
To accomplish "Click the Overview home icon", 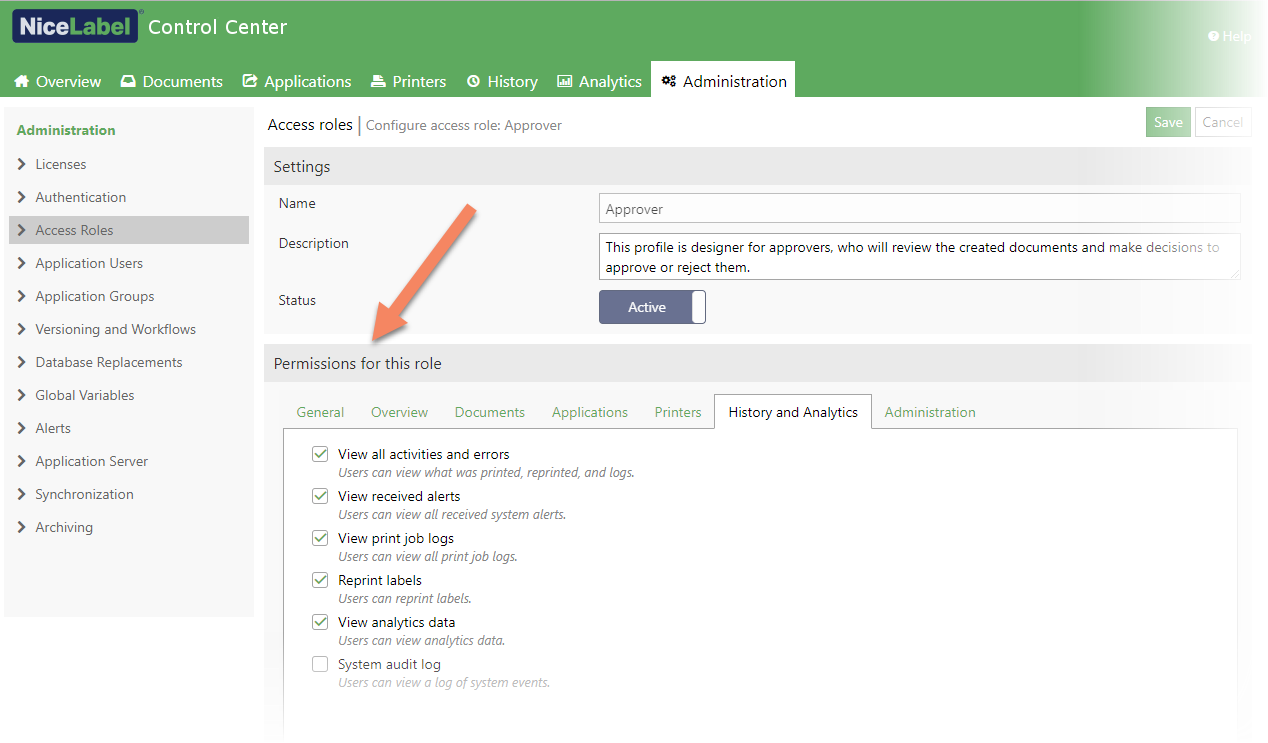I will [x=21, y=81].
